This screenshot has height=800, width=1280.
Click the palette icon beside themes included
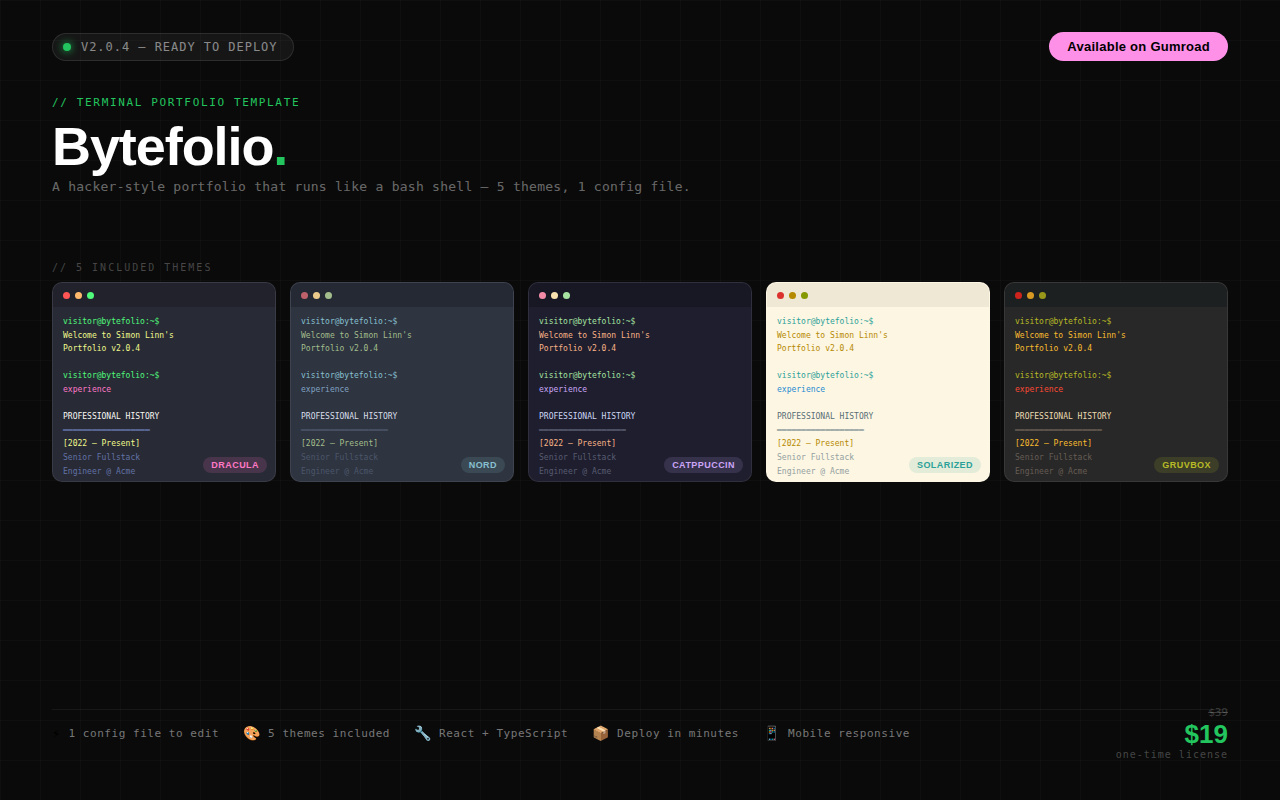click(251, 733)
